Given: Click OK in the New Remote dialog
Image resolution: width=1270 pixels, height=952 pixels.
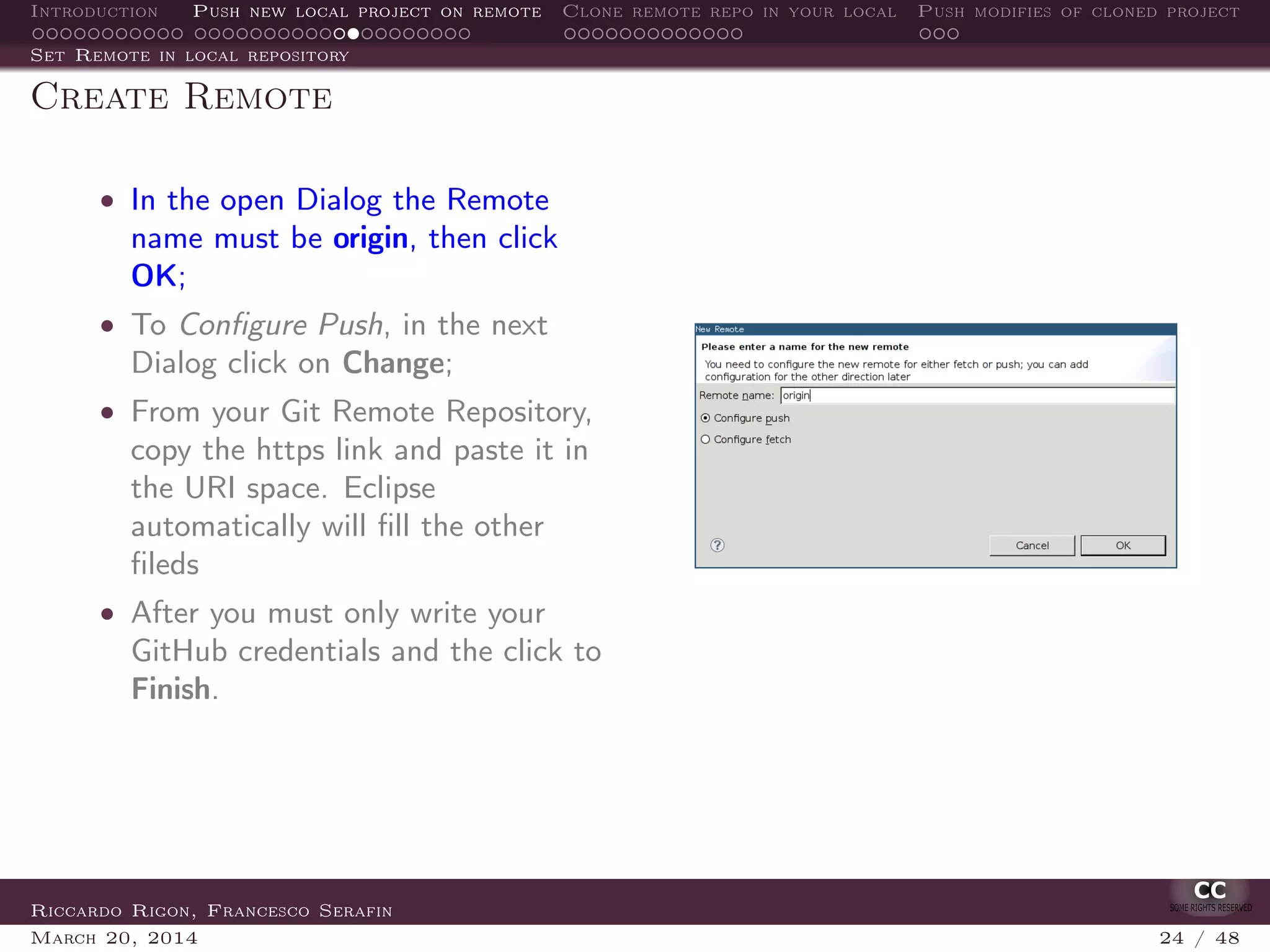Looking at the screenshot, I should [1123, 545].
